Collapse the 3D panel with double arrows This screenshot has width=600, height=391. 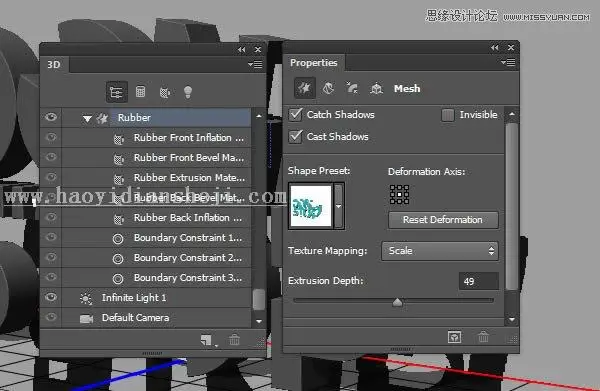(x=241, y=50)
